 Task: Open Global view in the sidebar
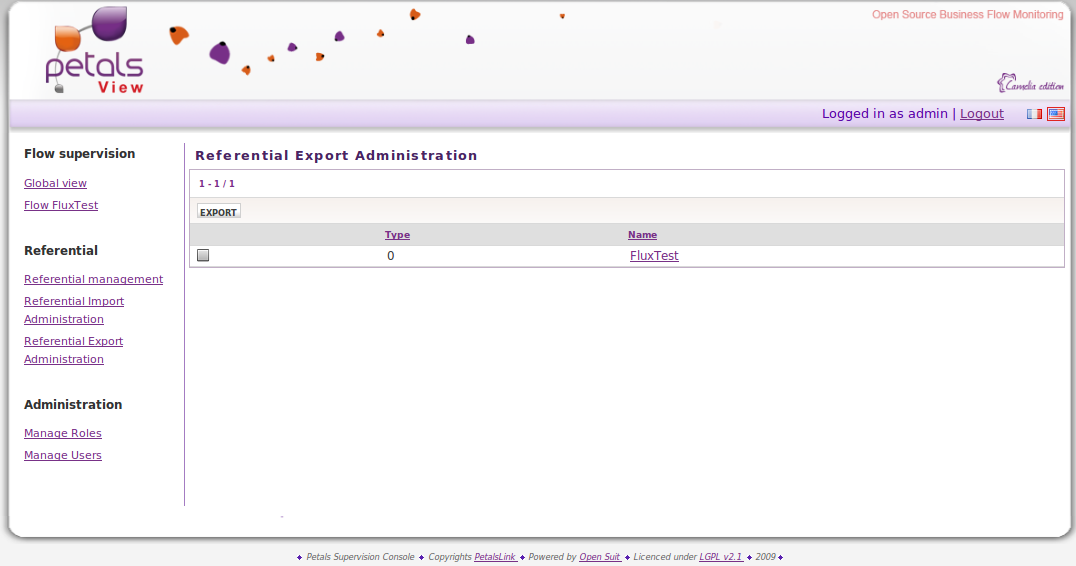point(55,184)
